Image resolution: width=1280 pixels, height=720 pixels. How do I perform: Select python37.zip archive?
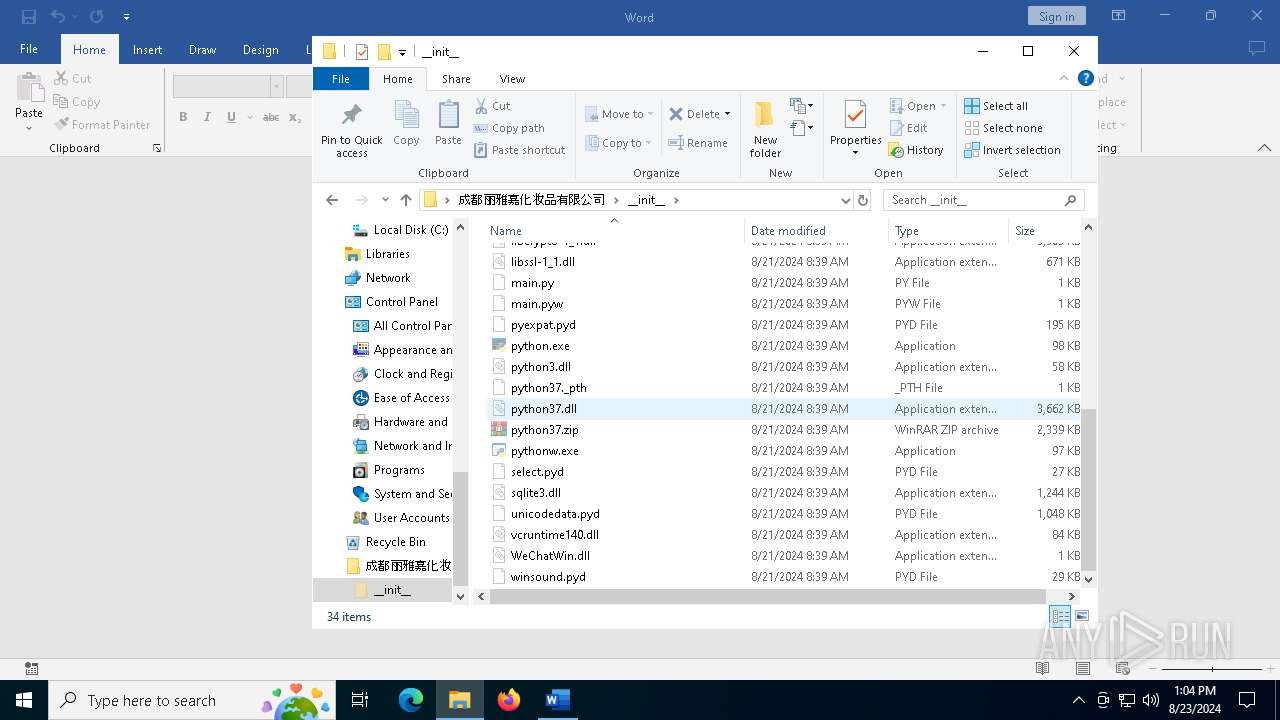tap(544, 430)
